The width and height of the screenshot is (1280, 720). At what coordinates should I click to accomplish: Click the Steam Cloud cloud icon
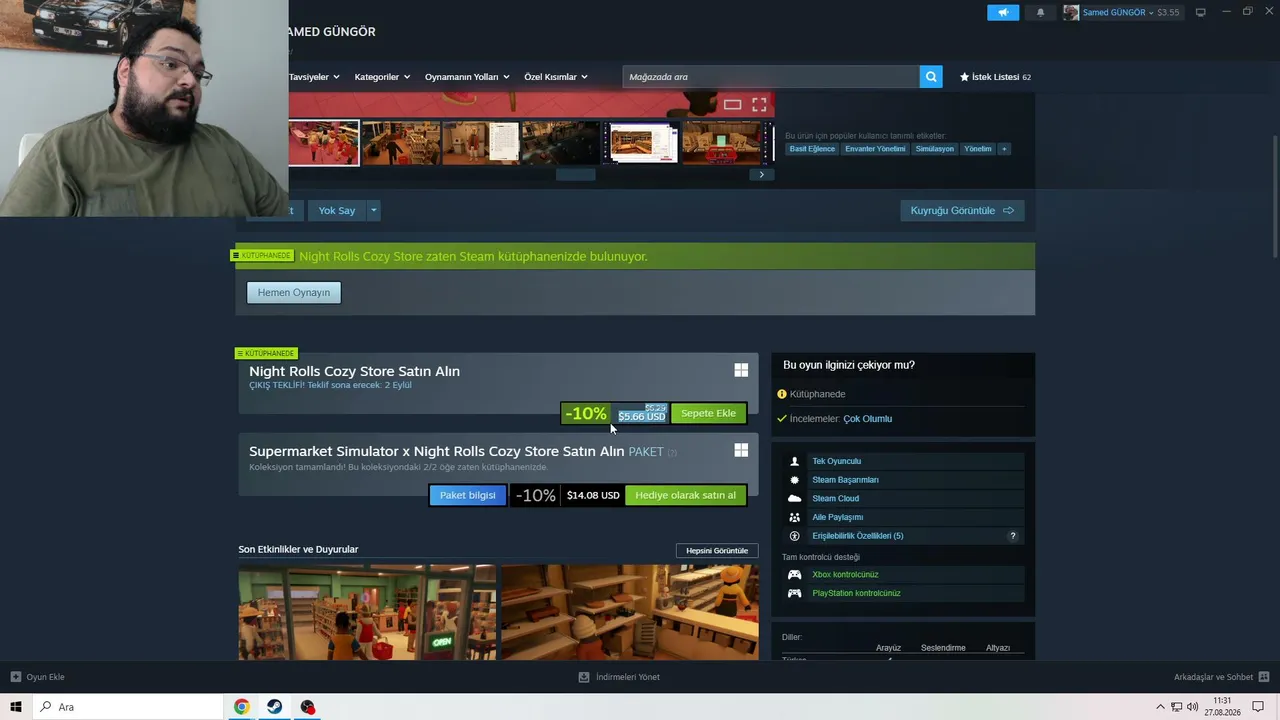795,498
